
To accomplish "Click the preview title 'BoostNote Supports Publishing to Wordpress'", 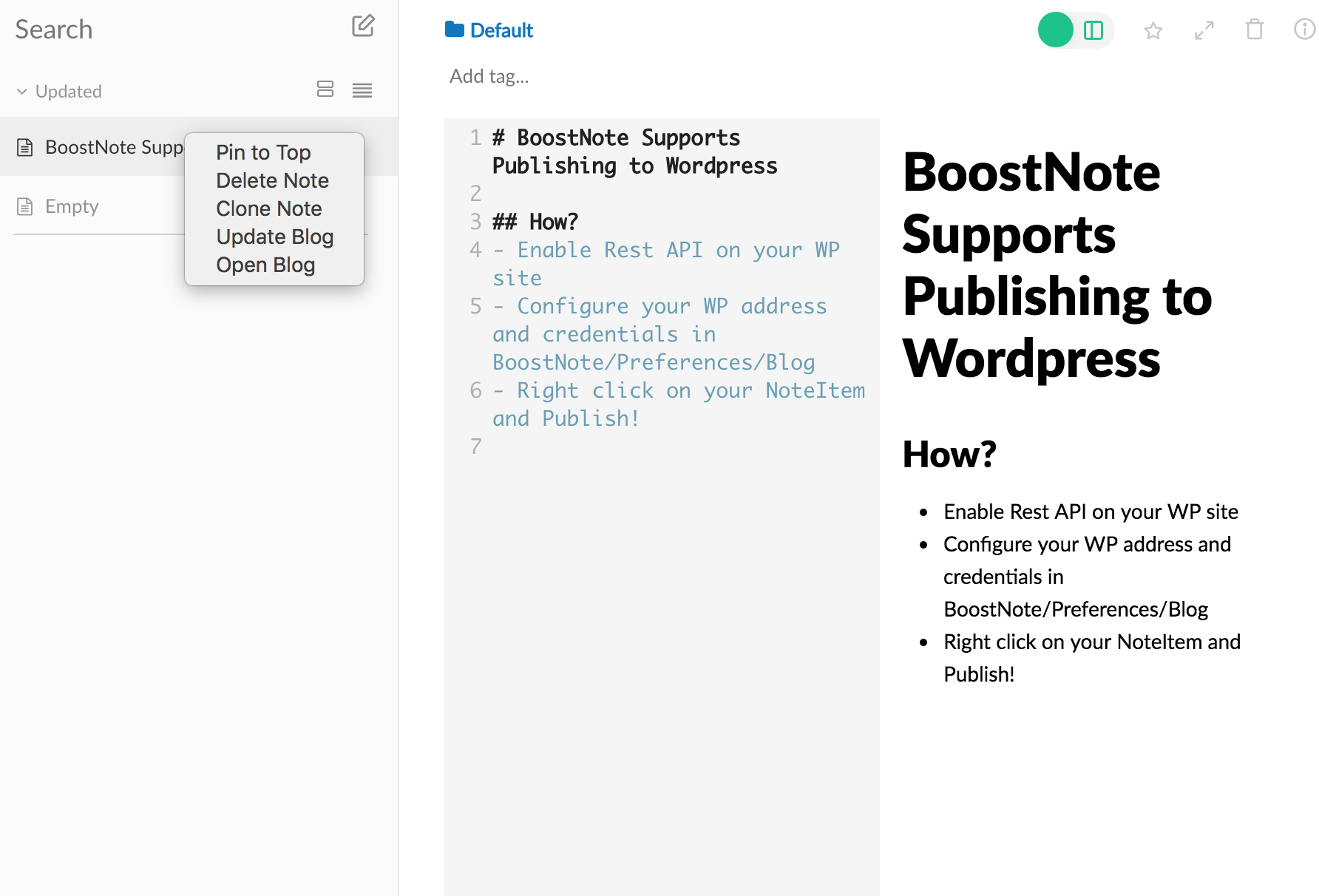I will 1057,265.
